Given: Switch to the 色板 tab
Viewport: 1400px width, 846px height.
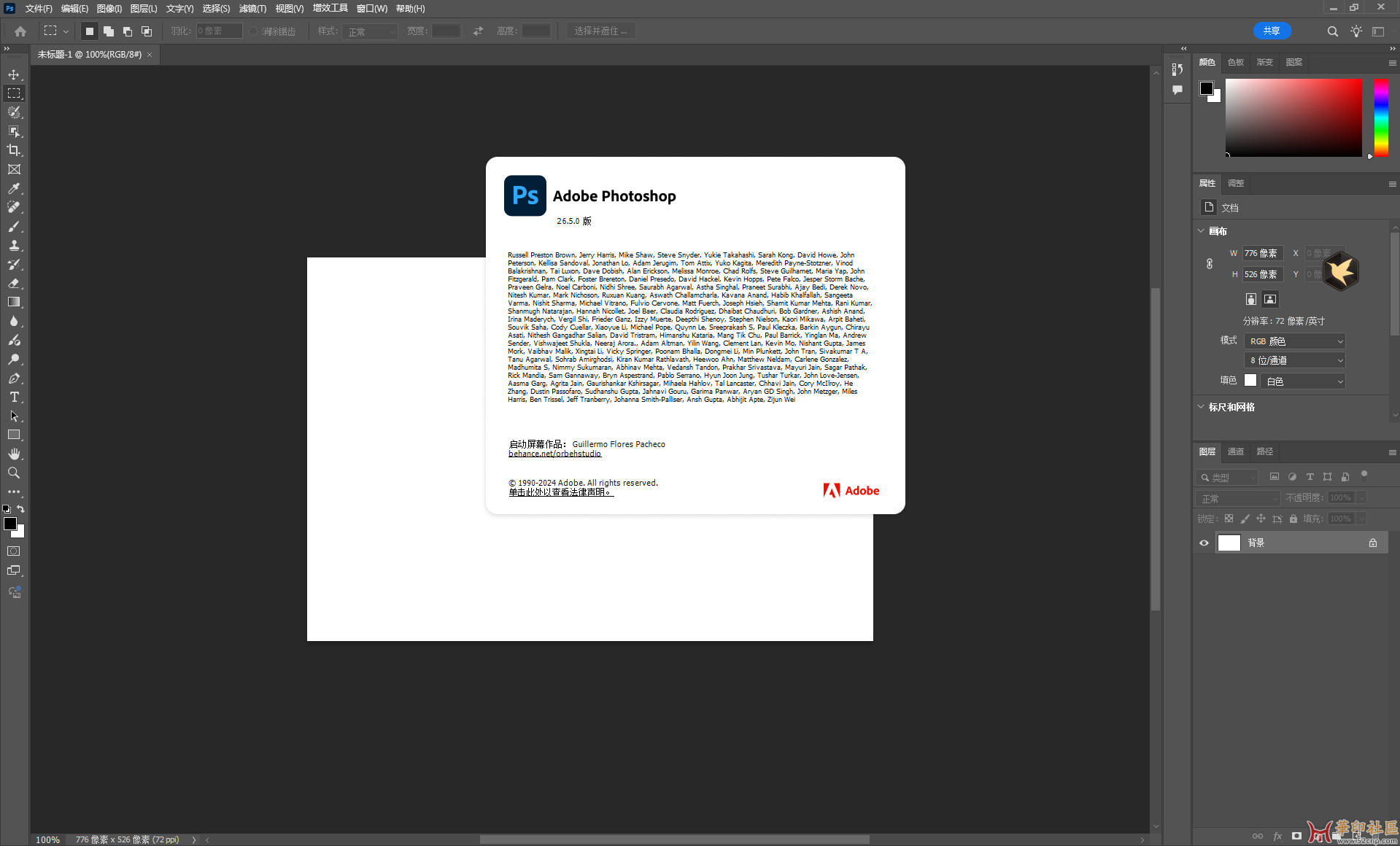Looking at the screenshot, I should coord(1236,62).
